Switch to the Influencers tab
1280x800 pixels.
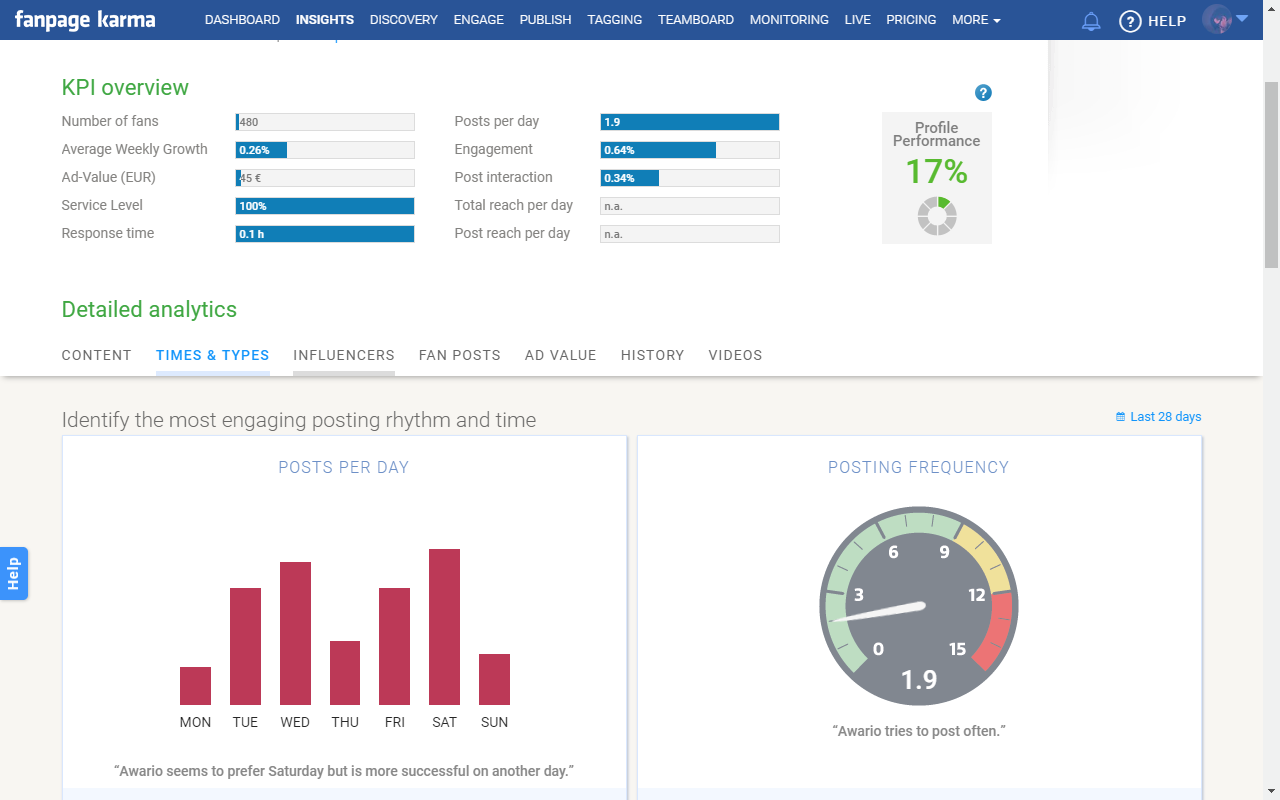(x=344, y=355)
